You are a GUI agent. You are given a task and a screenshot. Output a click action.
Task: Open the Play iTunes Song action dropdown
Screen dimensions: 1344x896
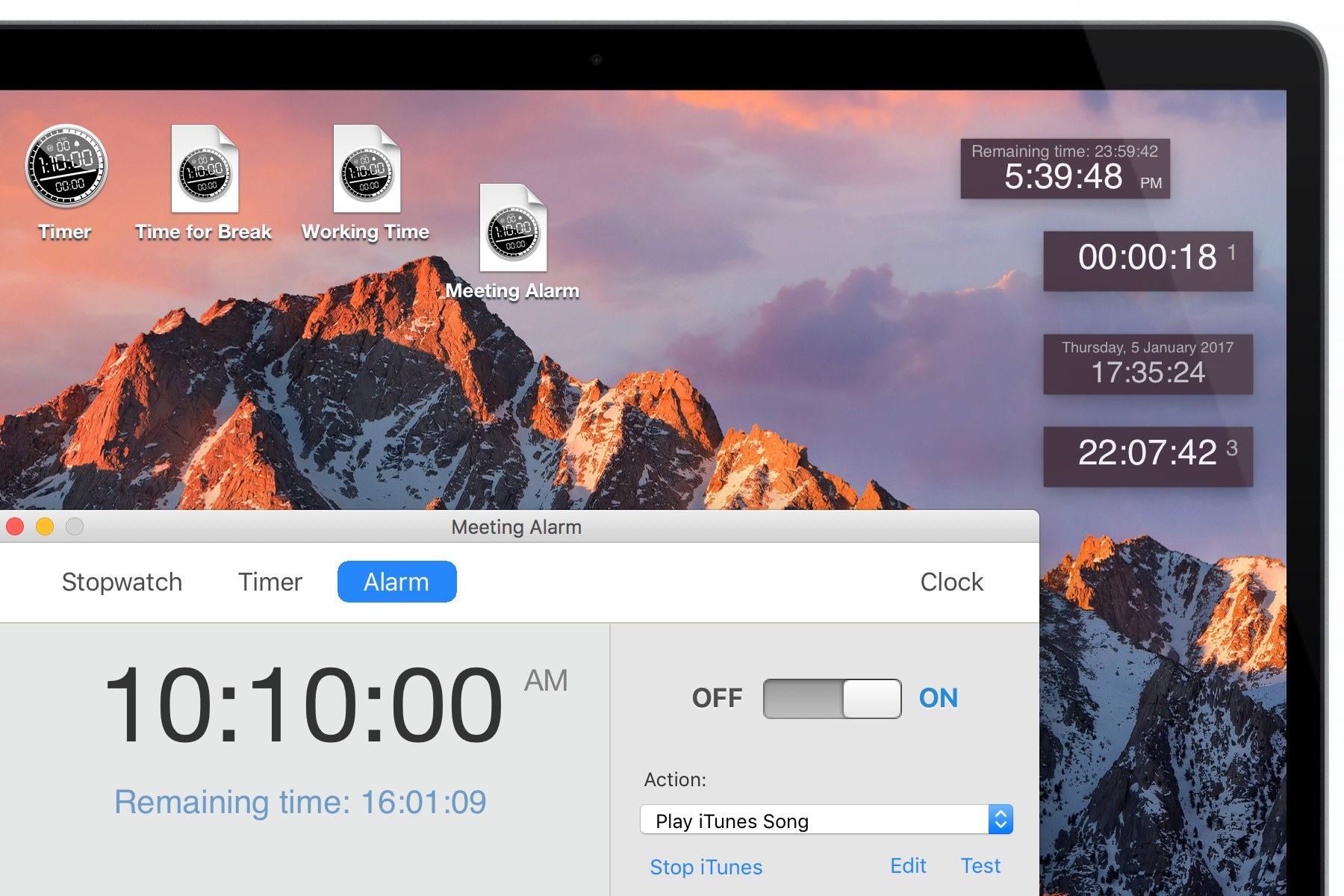(814, 821)
